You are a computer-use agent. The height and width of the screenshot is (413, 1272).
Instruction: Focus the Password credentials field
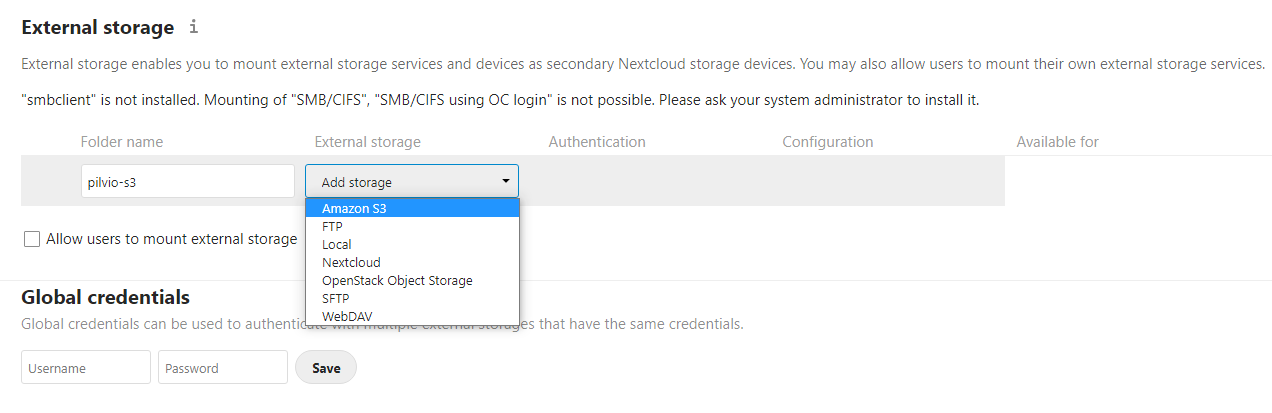223,367
